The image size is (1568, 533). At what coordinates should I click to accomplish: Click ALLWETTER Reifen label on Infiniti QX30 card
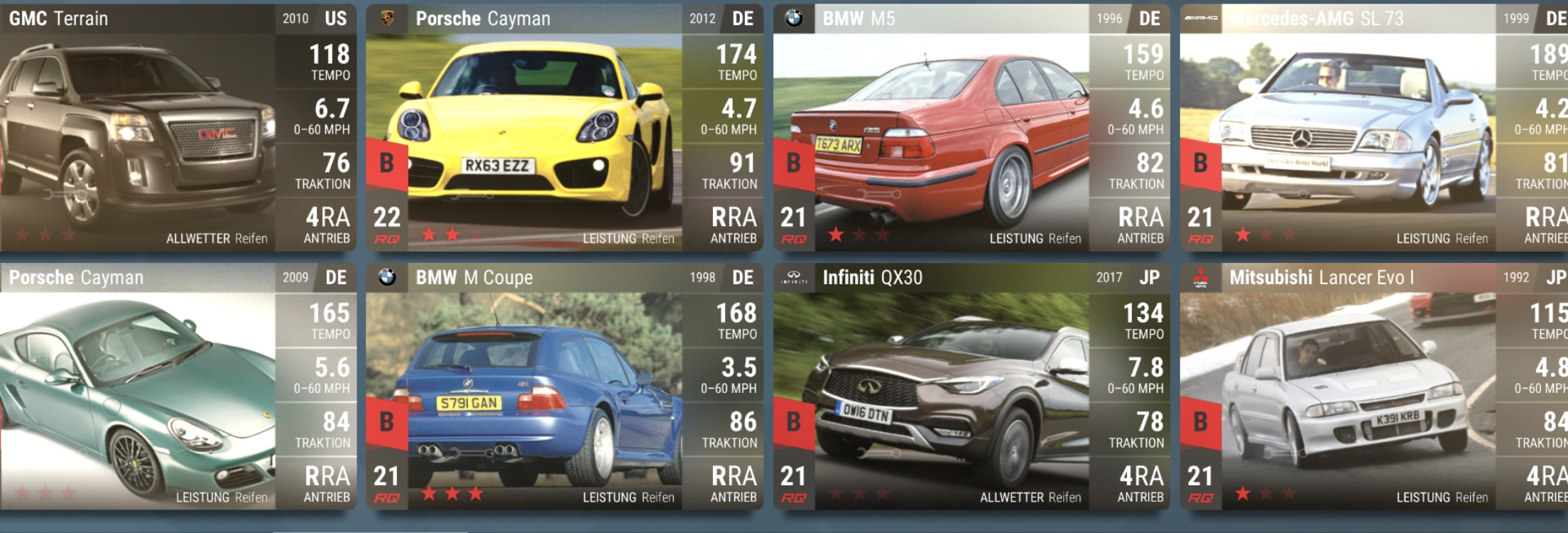1030,497
